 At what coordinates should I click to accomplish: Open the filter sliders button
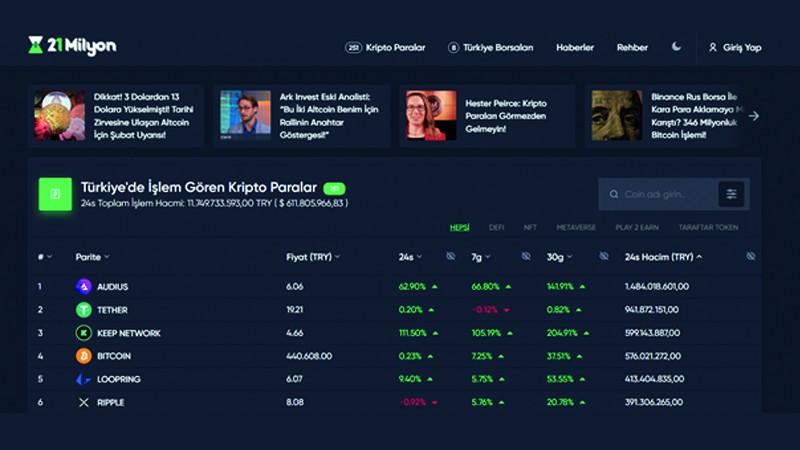(731, 194)
